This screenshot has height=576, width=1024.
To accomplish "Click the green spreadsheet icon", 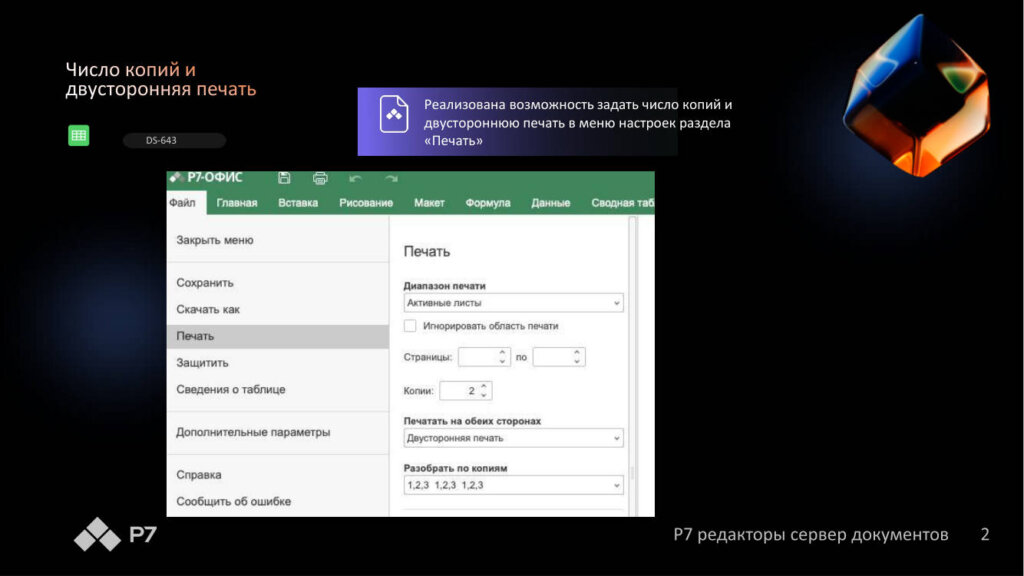I will click(78, 136).
